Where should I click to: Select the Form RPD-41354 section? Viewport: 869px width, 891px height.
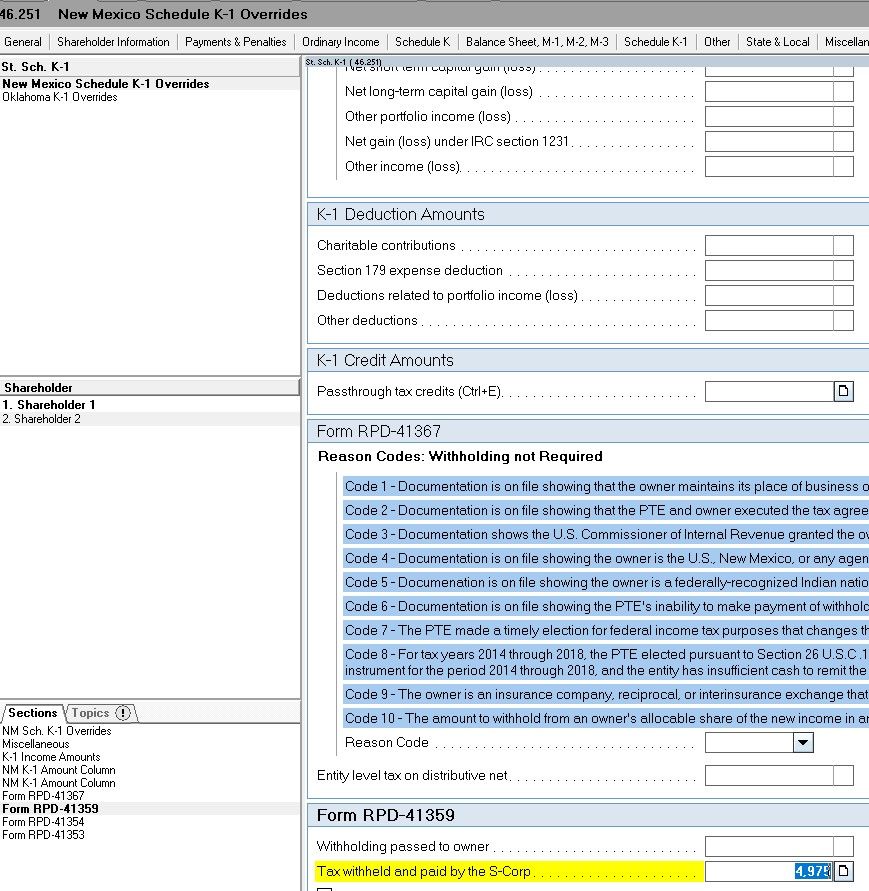pyautogui.click(x=43, y=822)
